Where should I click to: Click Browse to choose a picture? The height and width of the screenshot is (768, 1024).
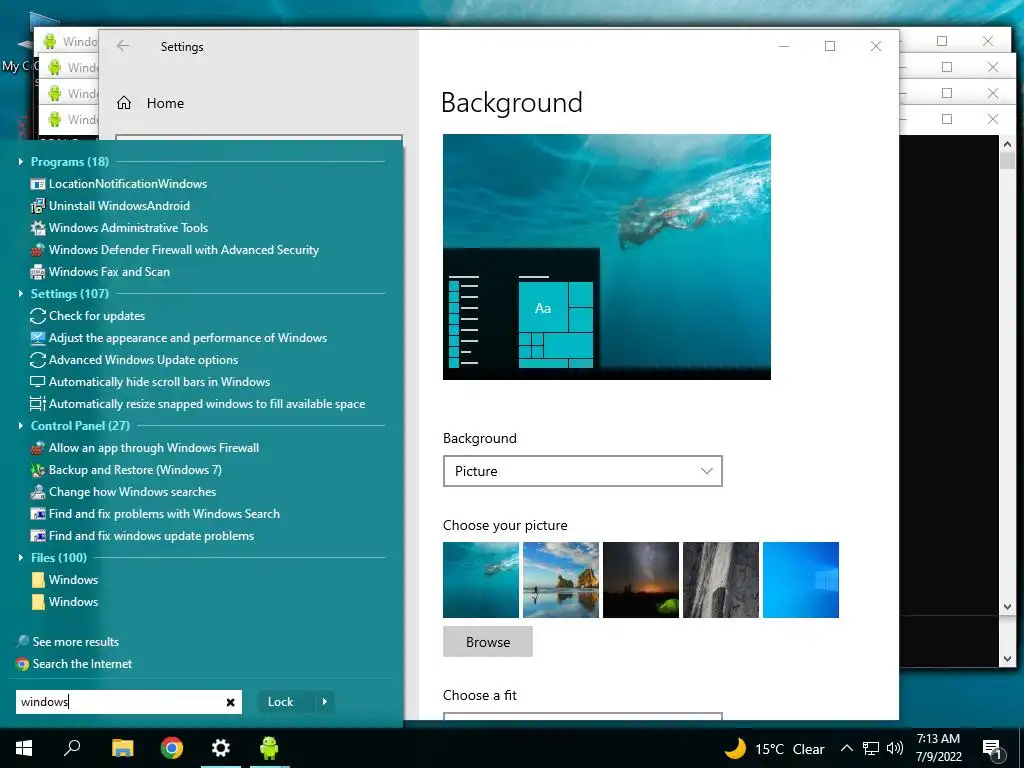[488, 642]
